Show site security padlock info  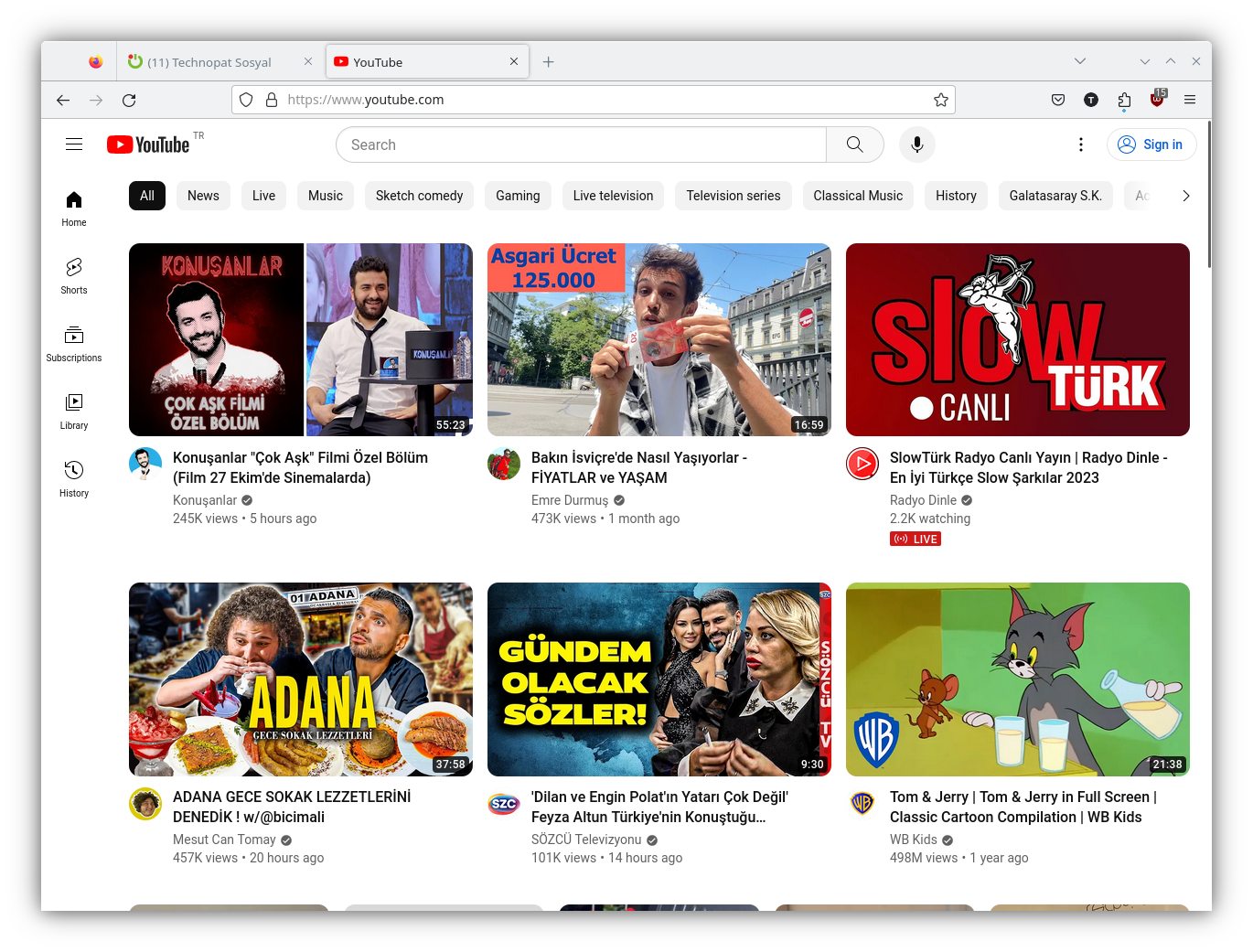click(272, 100)
